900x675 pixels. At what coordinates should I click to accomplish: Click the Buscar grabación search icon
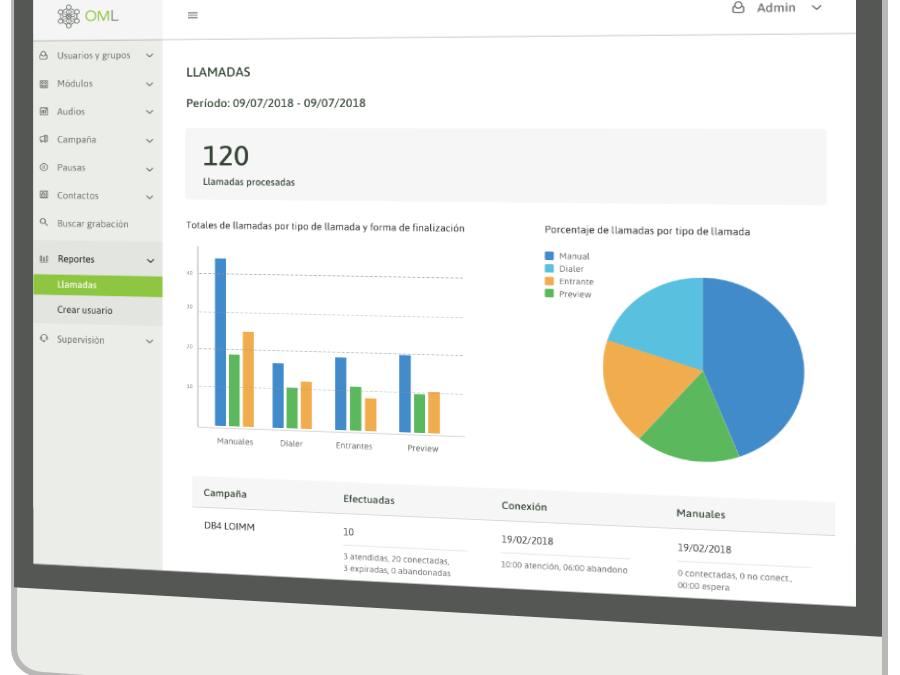[x=44, y=223]
